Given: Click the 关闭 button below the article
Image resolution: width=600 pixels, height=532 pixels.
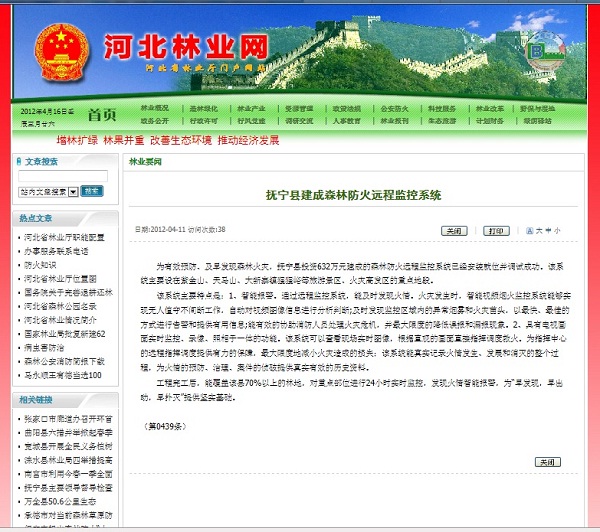Looking at the screenshot, I should point(548,462).
